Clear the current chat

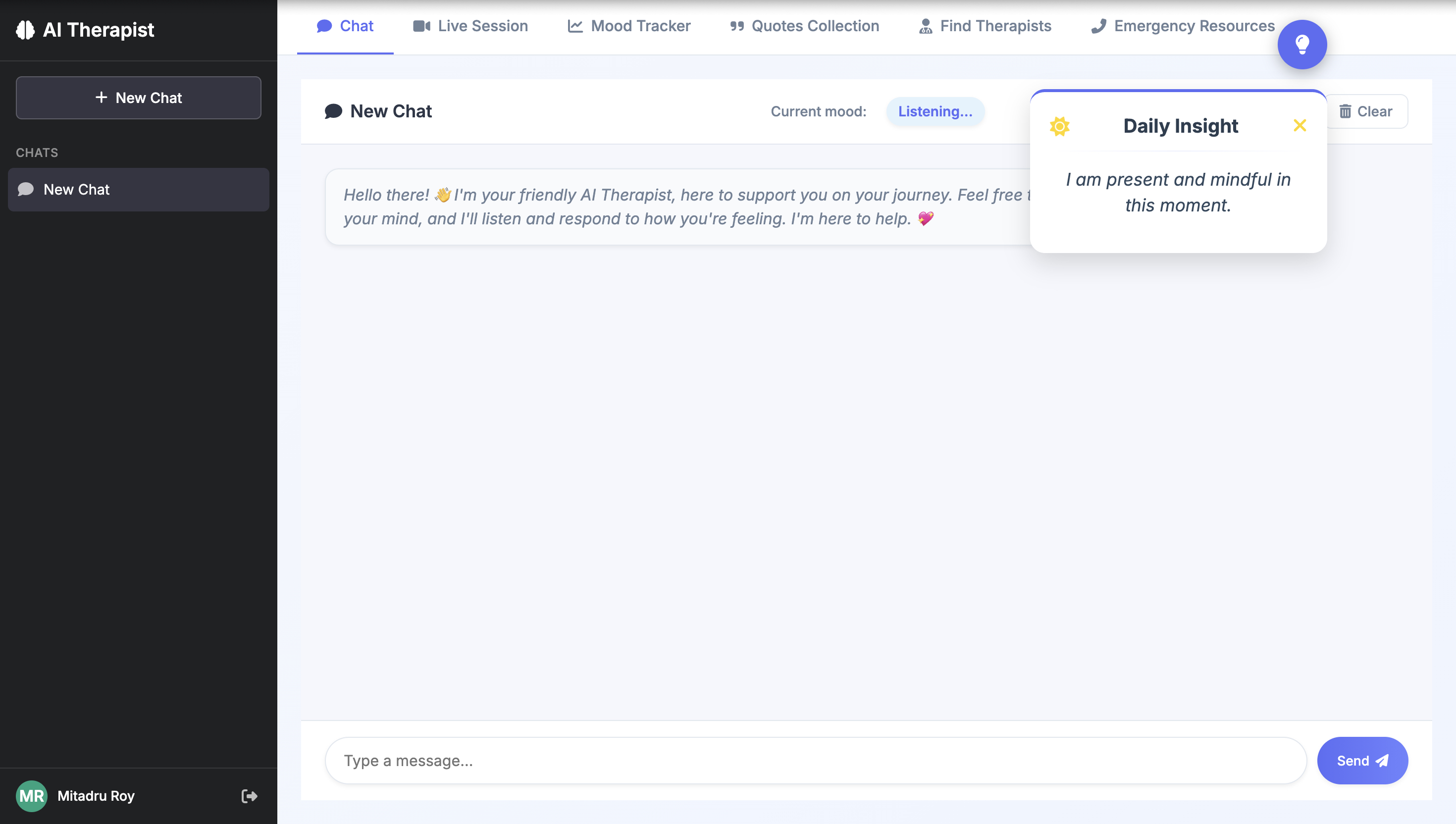1365,111
